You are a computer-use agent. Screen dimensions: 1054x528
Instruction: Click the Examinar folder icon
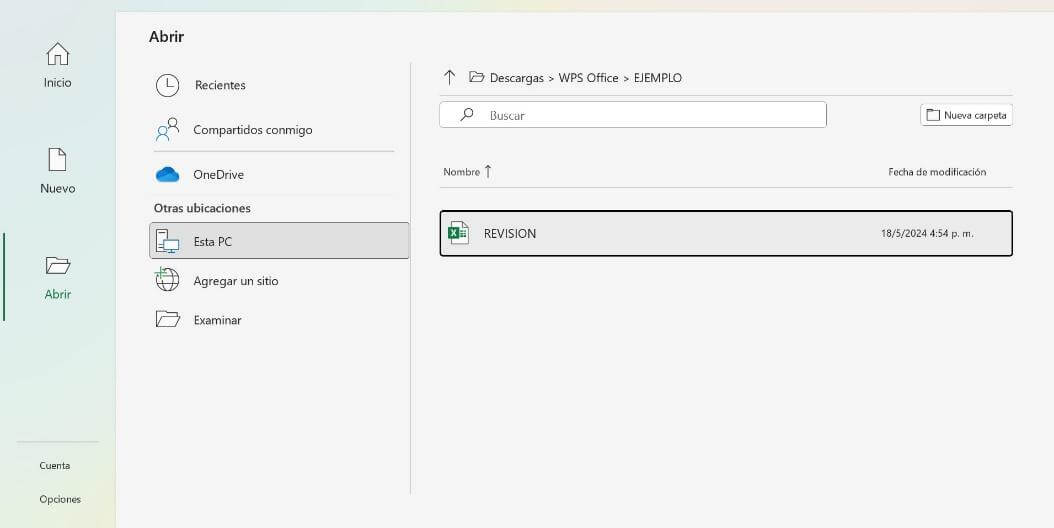coord(167,320)
